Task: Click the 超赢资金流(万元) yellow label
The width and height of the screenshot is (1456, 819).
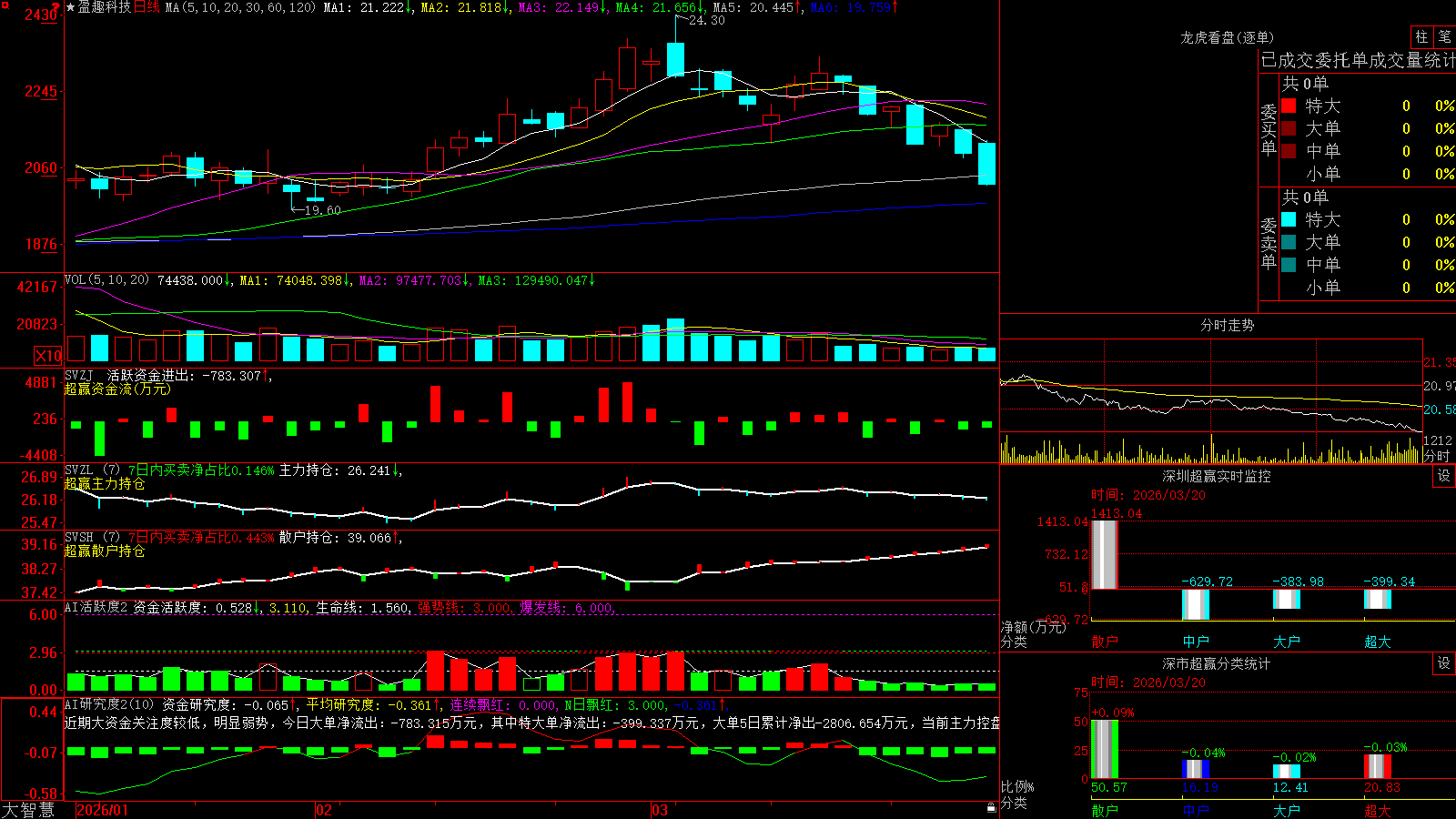Action: point(117,389)
